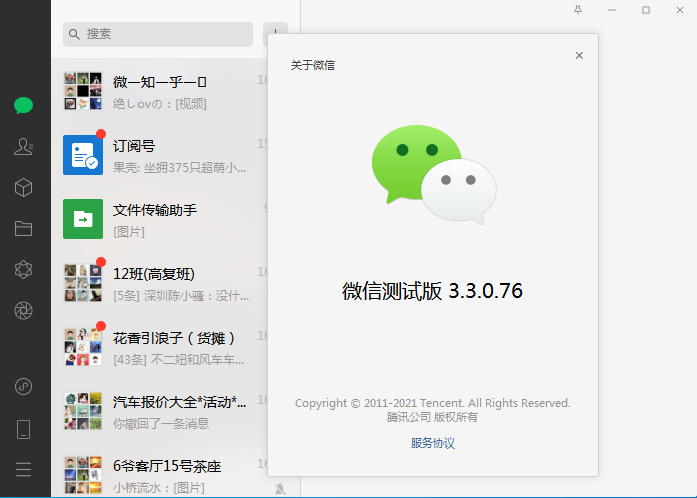This screenshot has width=697, height=498.
Task: Click the 6爷客厅15号茶座 group avatar
Action: [83, 475]
